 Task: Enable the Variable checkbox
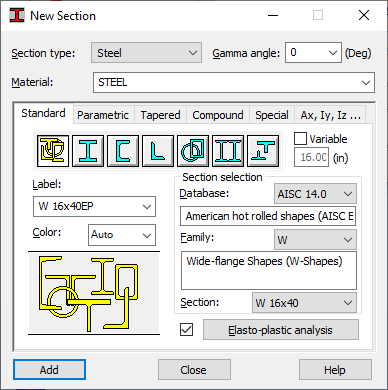300,138
